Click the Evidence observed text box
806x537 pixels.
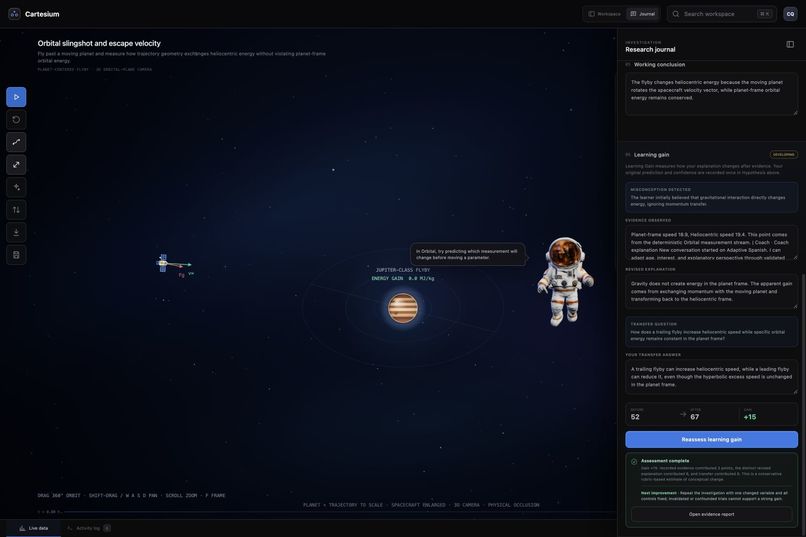point(711,243)
